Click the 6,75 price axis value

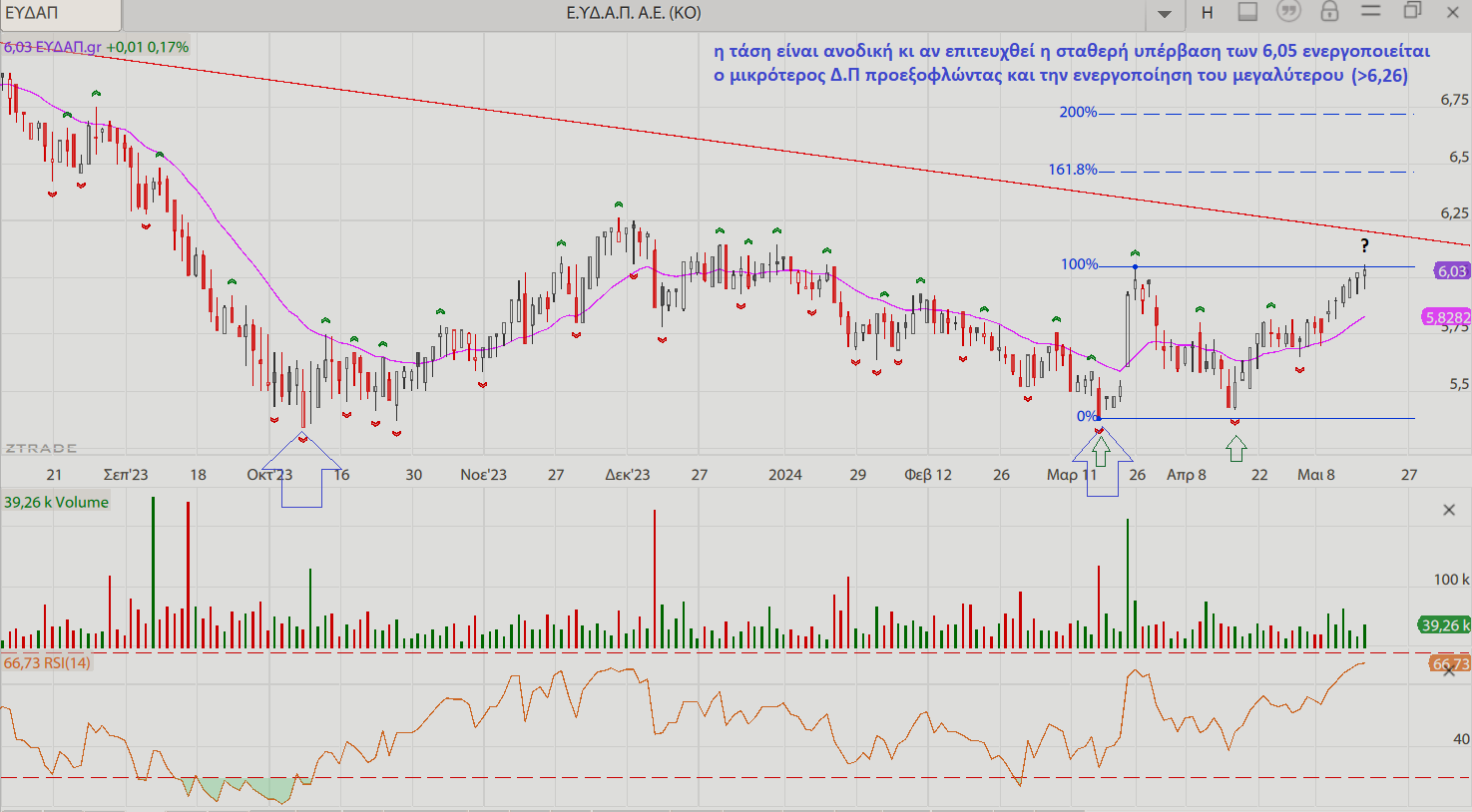1455,100
